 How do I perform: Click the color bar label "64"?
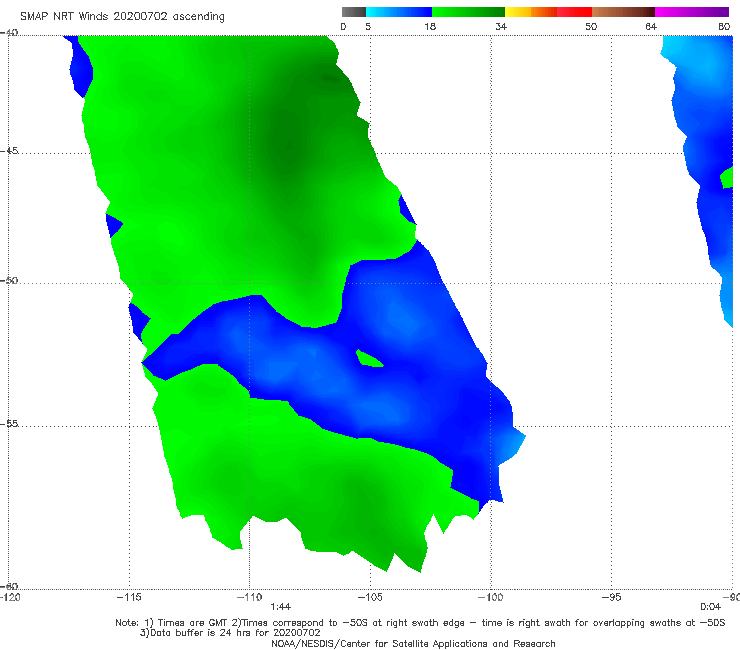651,27
